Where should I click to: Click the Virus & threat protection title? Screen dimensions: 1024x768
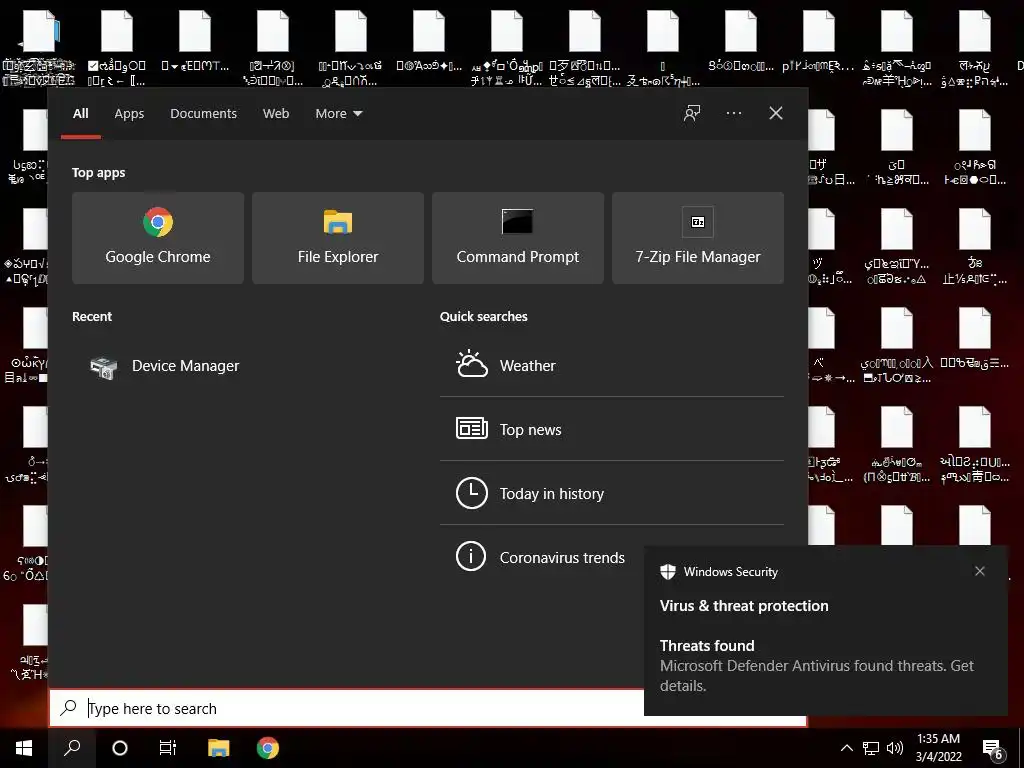pyautogui.click(x=744, y=606)
